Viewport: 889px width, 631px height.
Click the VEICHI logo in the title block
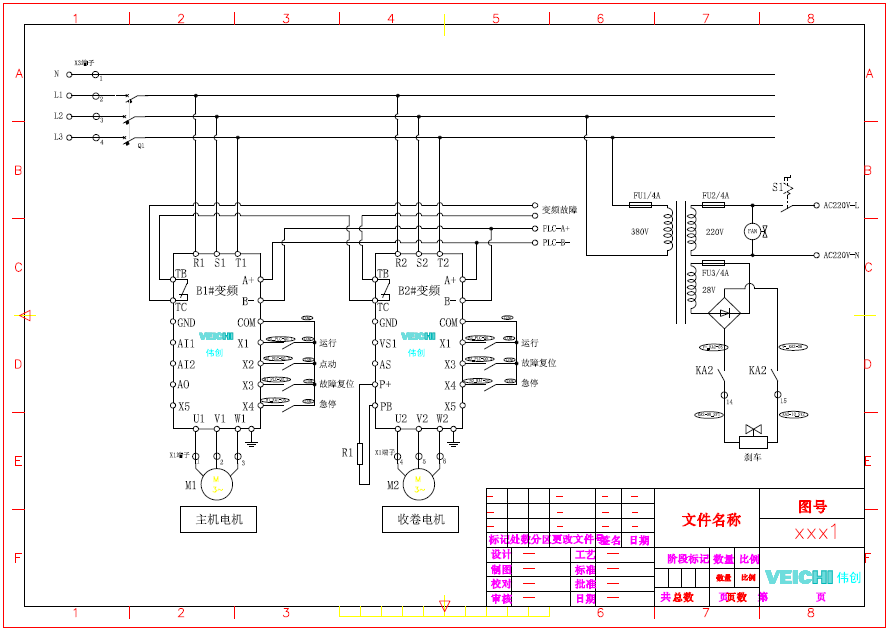pyautogui.click(x=799, y=577)
